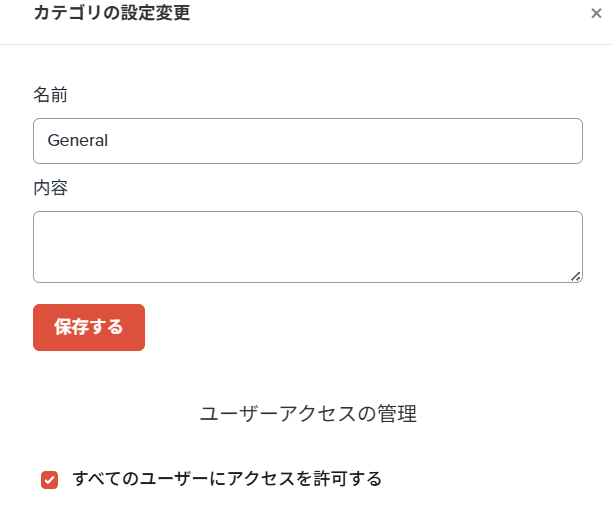Focus the 名前 input field
The height and width of the screenshot is (525, 611).
click(308, 141)
